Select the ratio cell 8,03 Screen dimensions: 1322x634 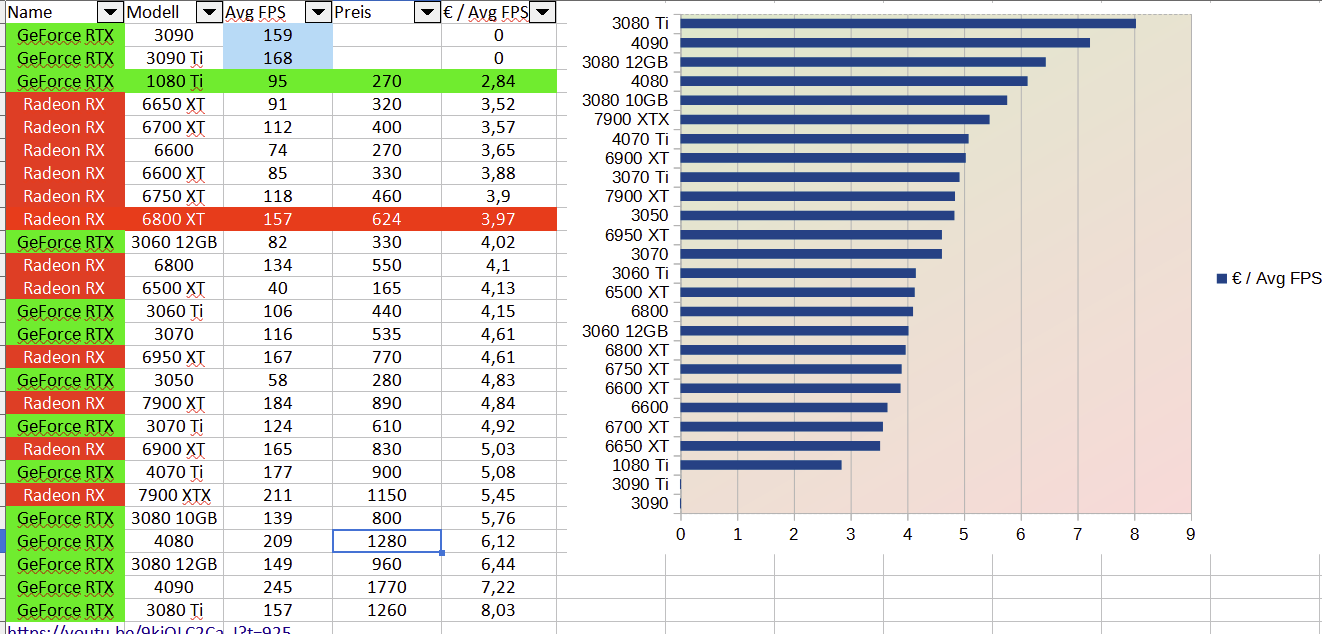coord(499,610)
